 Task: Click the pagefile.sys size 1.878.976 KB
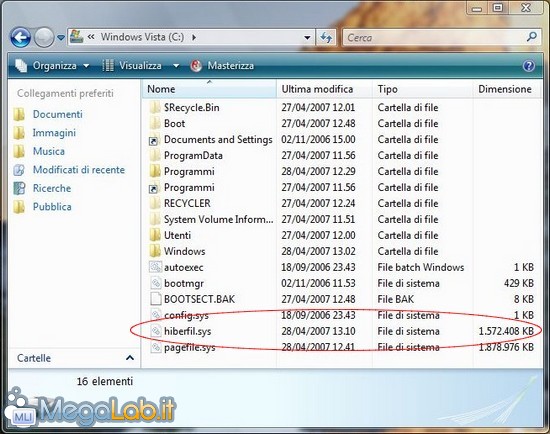point(506,347)
